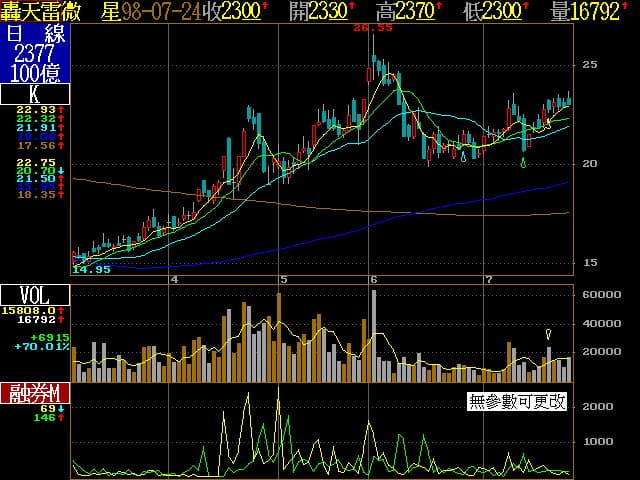Click the K indicator label box
The image size is (640, 480).
tap(35, 95)
